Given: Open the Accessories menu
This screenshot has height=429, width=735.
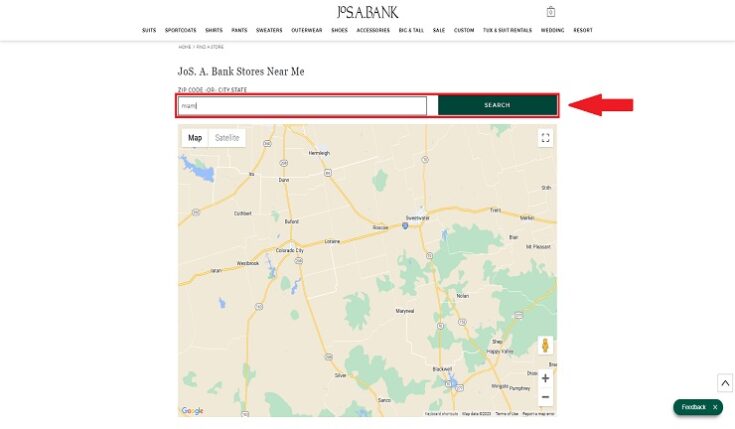Looking at the screenshot, I should pyautogui.click(x=373, y=30).
